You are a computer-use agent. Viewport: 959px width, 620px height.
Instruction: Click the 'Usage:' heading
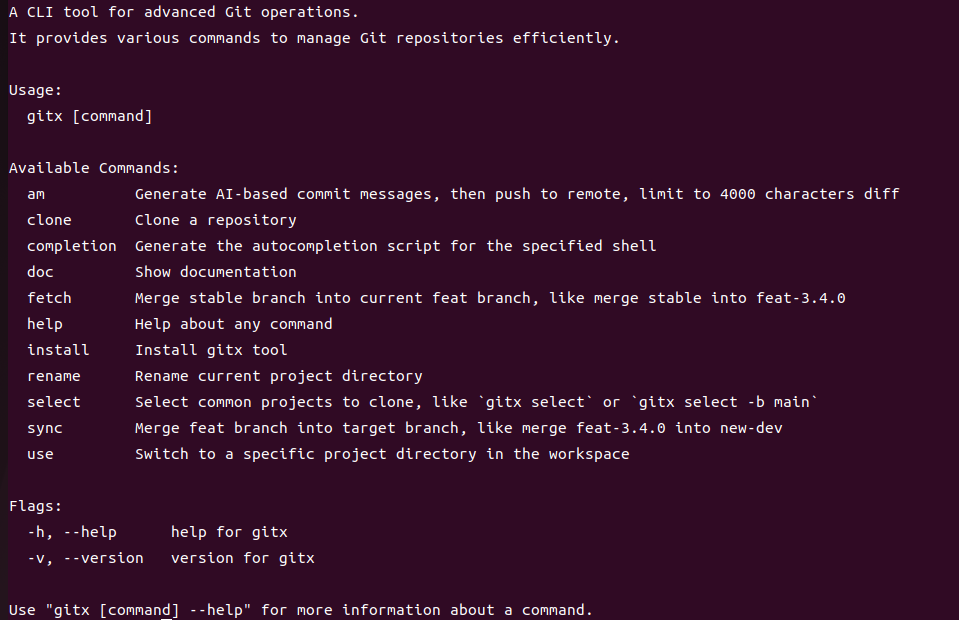[36, 90]
